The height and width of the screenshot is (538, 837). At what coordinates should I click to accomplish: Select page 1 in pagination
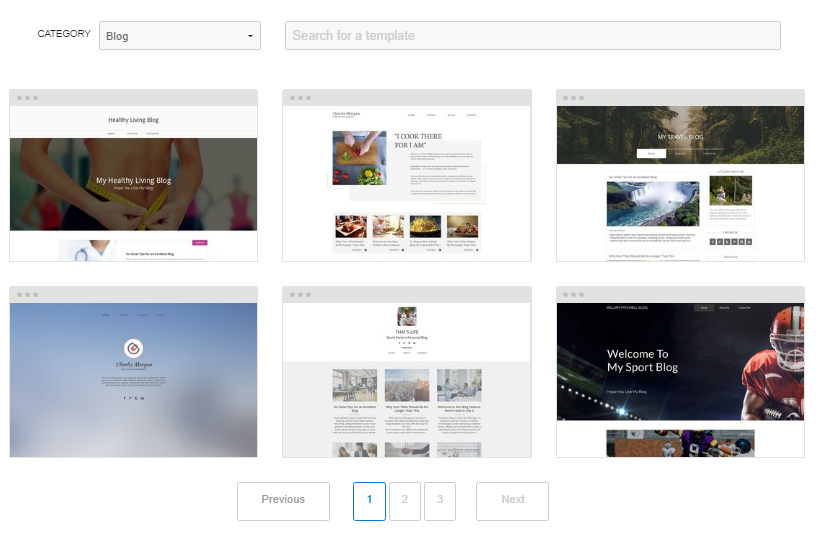[x=369, y=501]
